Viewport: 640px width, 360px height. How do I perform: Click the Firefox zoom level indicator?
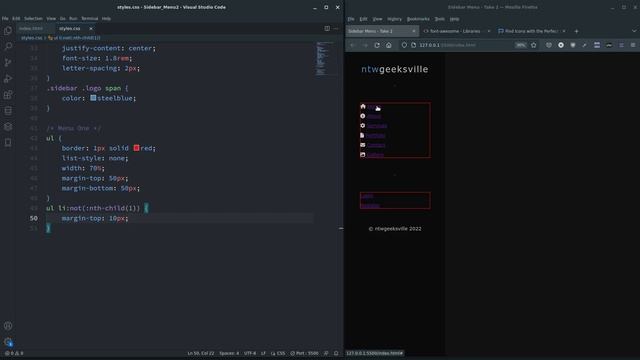pyautogui.click(x=520, y=45)
